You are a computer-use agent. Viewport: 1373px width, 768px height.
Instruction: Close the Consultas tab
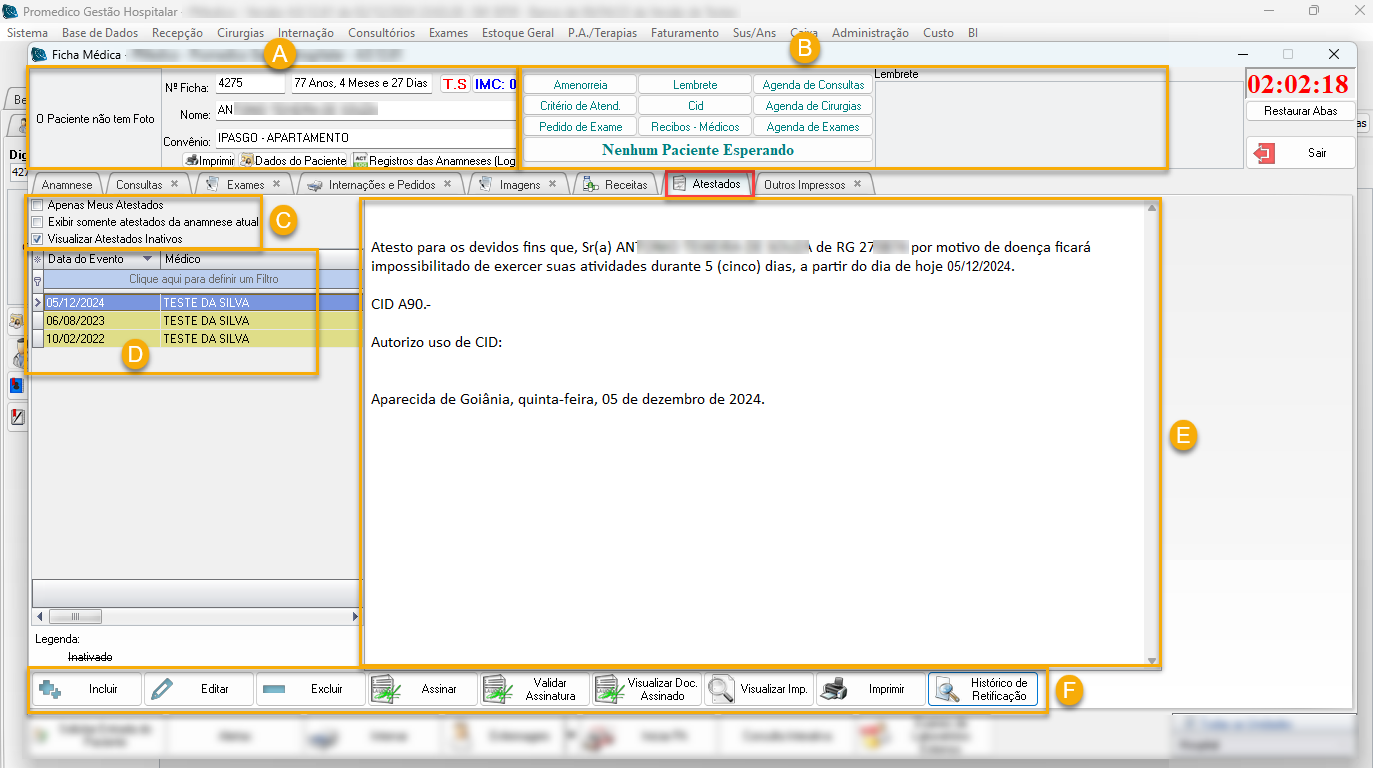tap(174, 184)
